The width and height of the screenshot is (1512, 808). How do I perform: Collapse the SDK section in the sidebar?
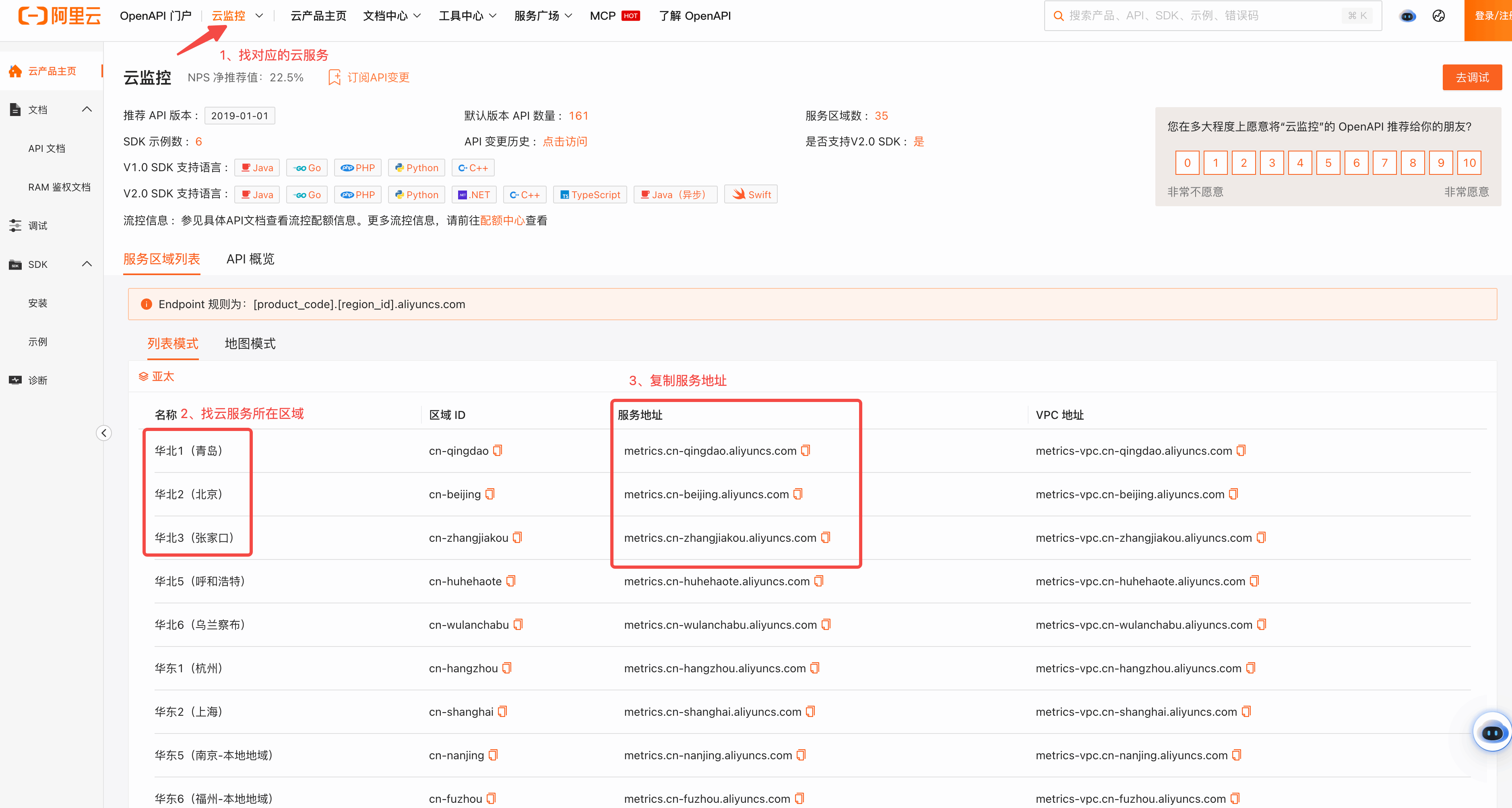point(87,264)
